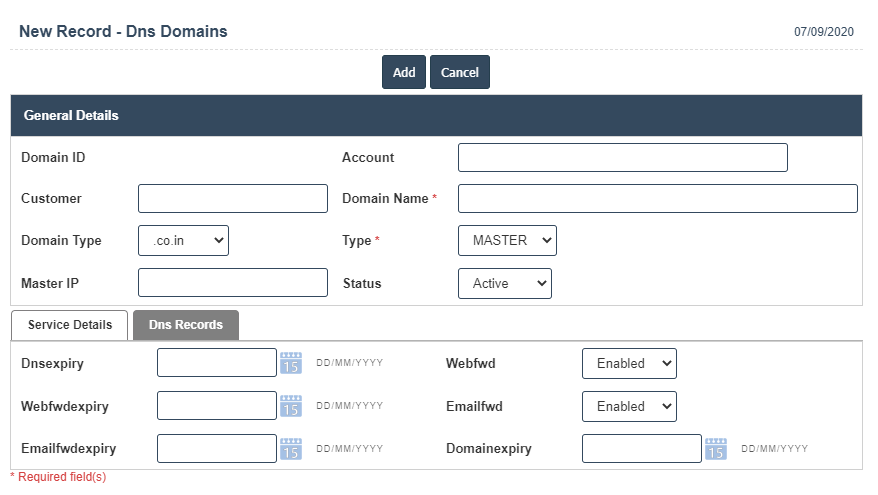Expand the Status dropdown showing Active
This screenshot has height=495, width=878.
coord(504,284)
